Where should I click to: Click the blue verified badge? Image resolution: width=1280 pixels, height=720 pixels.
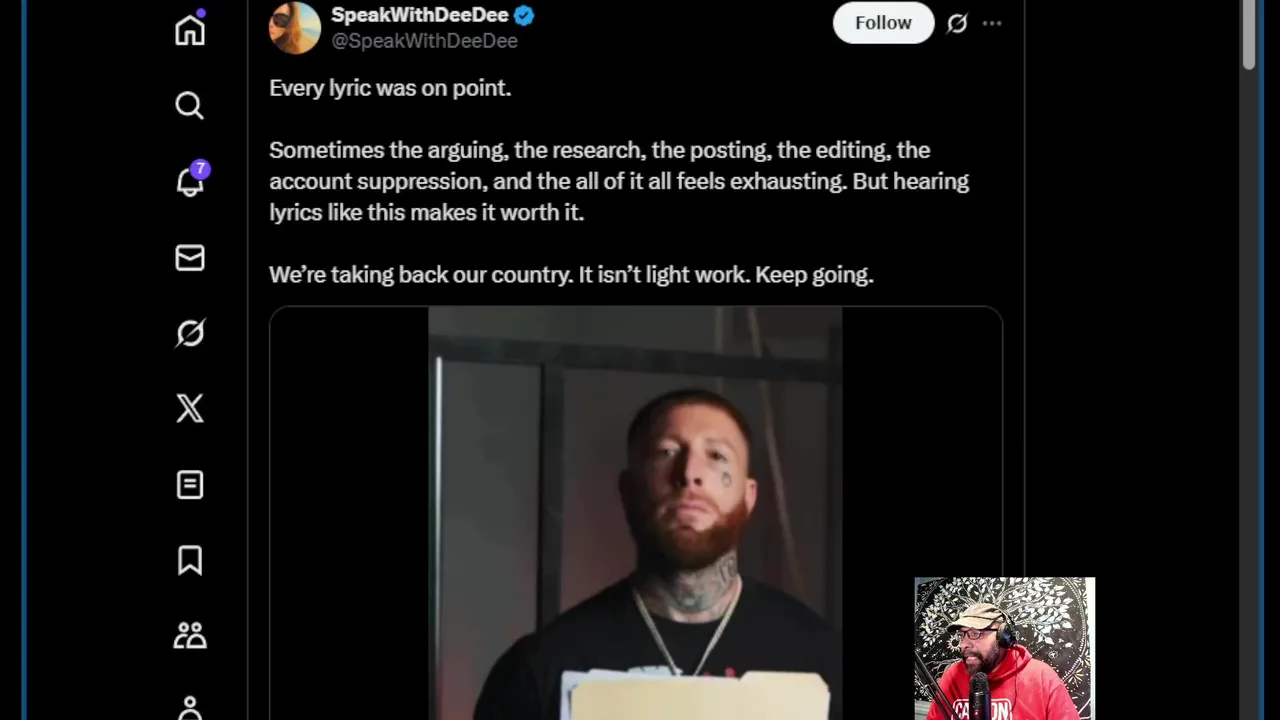[x=524, y=15]
